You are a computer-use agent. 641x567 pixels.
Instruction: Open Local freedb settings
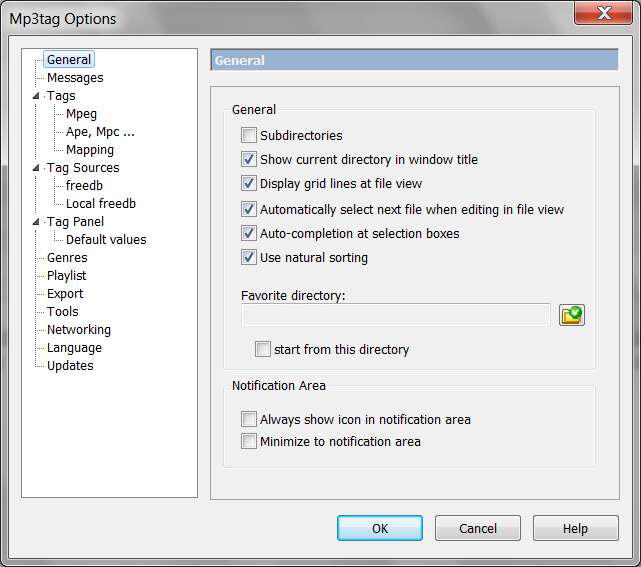coord(101,204)
